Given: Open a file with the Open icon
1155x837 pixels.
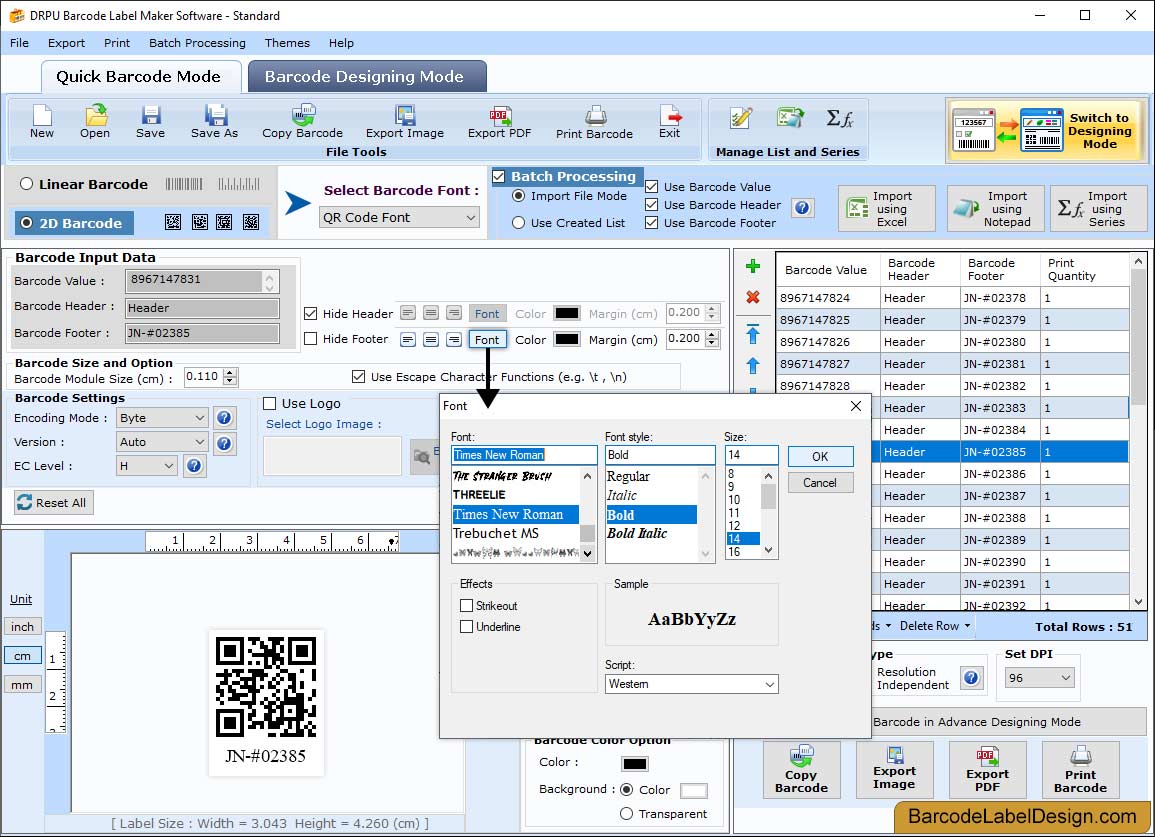Looking at the screenshot, I should pyautogui.click(x=95, y=122).
